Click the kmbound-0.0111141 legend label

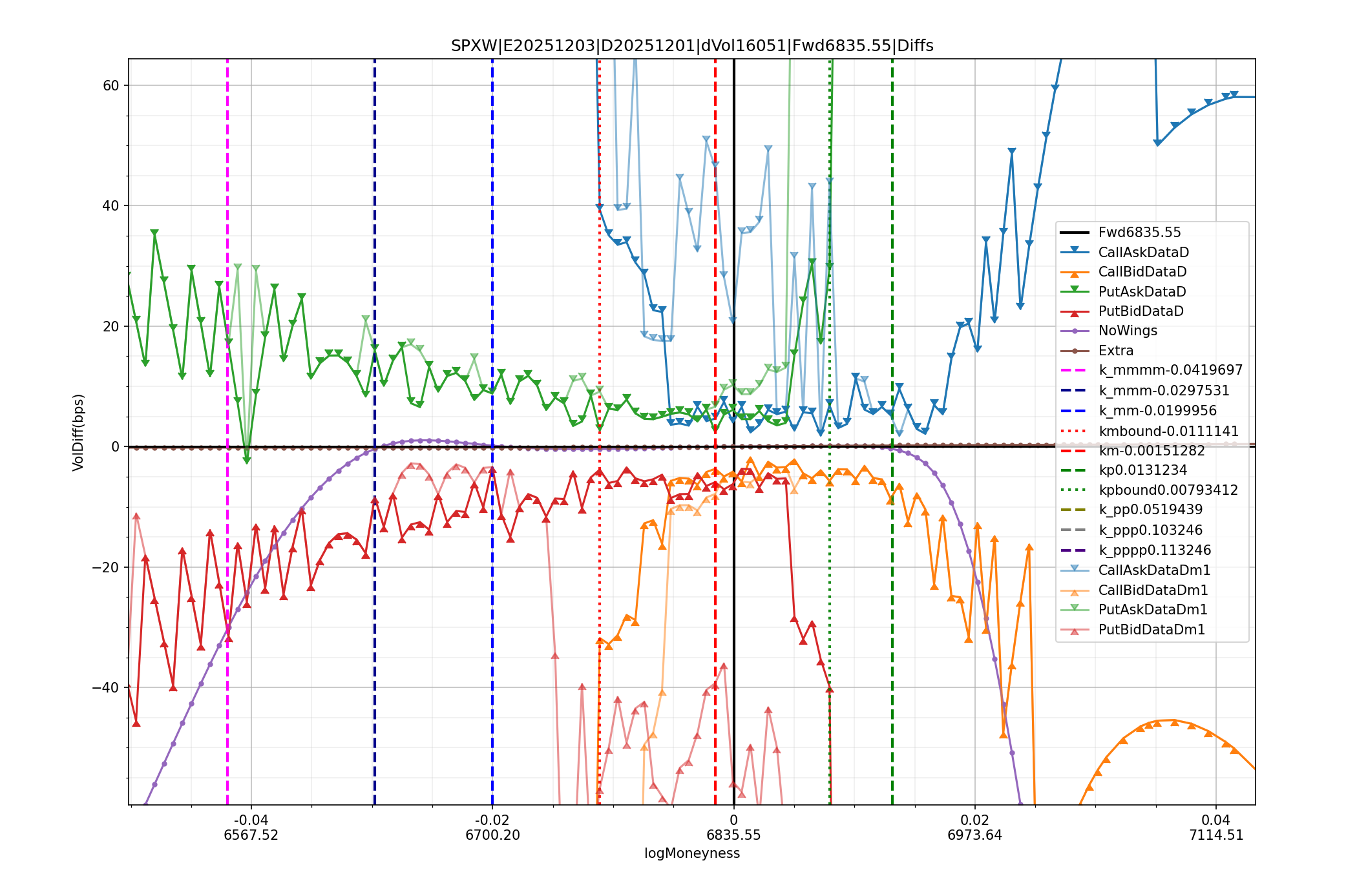tap(1168, 431)
